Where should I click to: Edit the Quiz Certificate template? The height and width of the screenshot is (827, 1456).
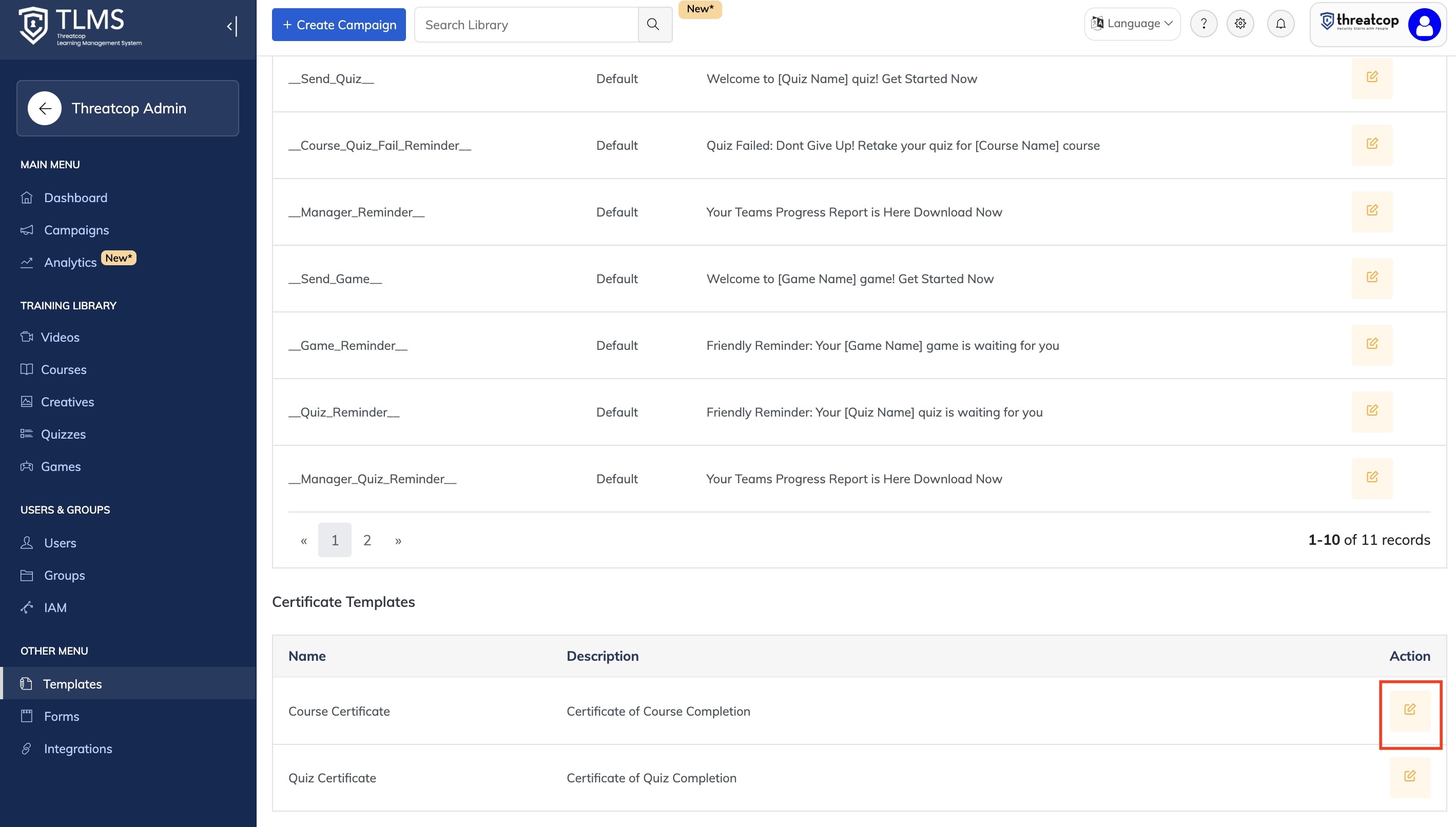click(1409, 776)
